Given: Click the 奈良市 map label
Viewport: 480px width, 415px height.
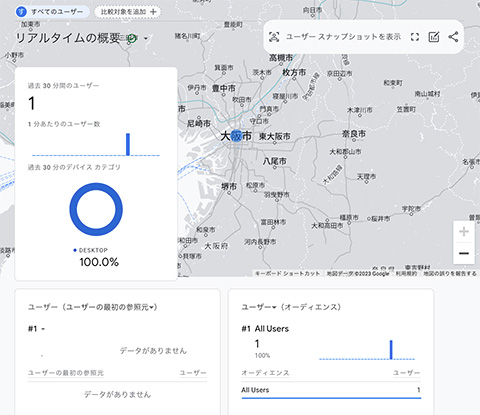Looking at the screenshot, I should coord(354,134).
